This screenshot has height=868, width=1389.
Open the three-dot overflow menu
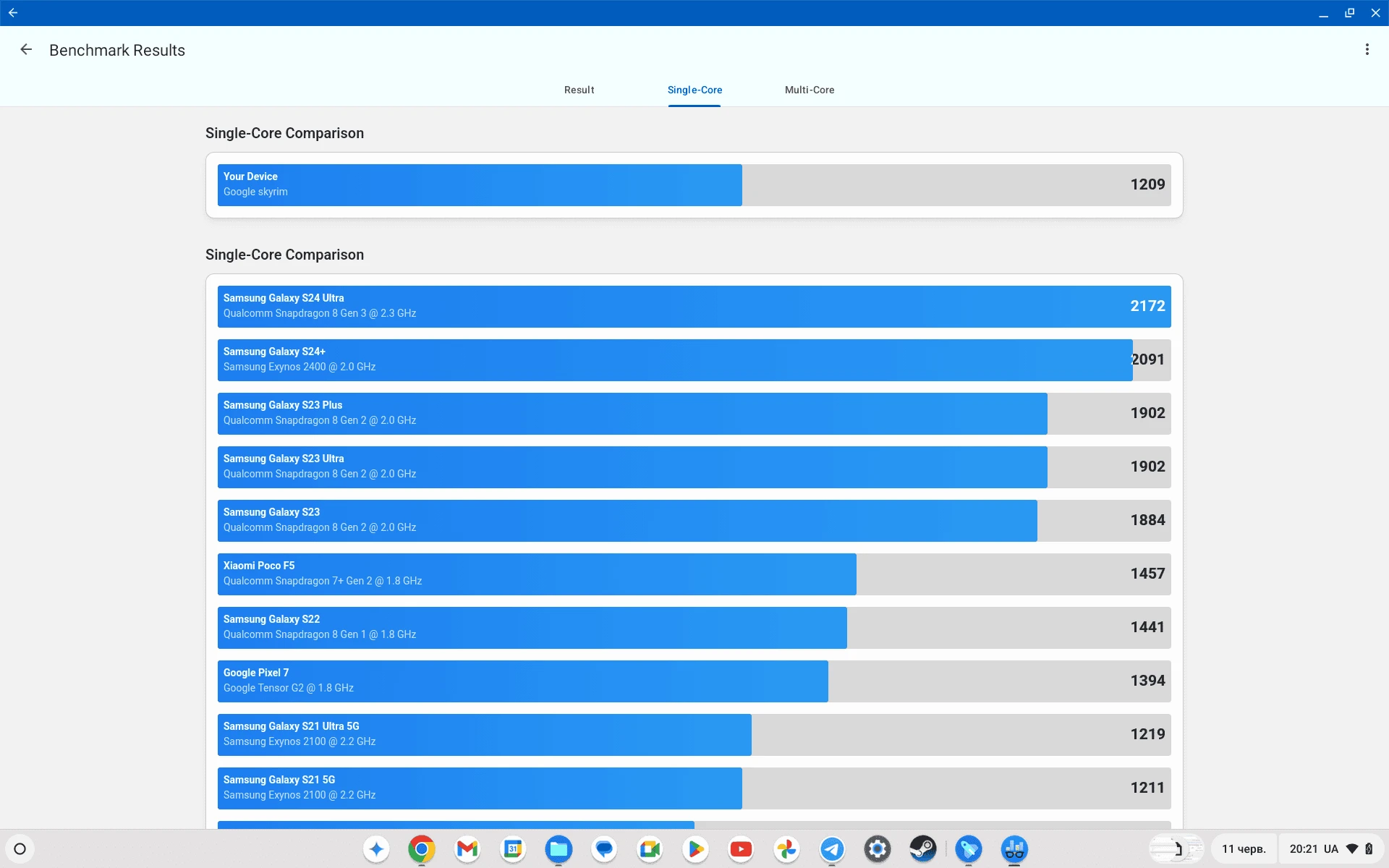click(1367, 49)
